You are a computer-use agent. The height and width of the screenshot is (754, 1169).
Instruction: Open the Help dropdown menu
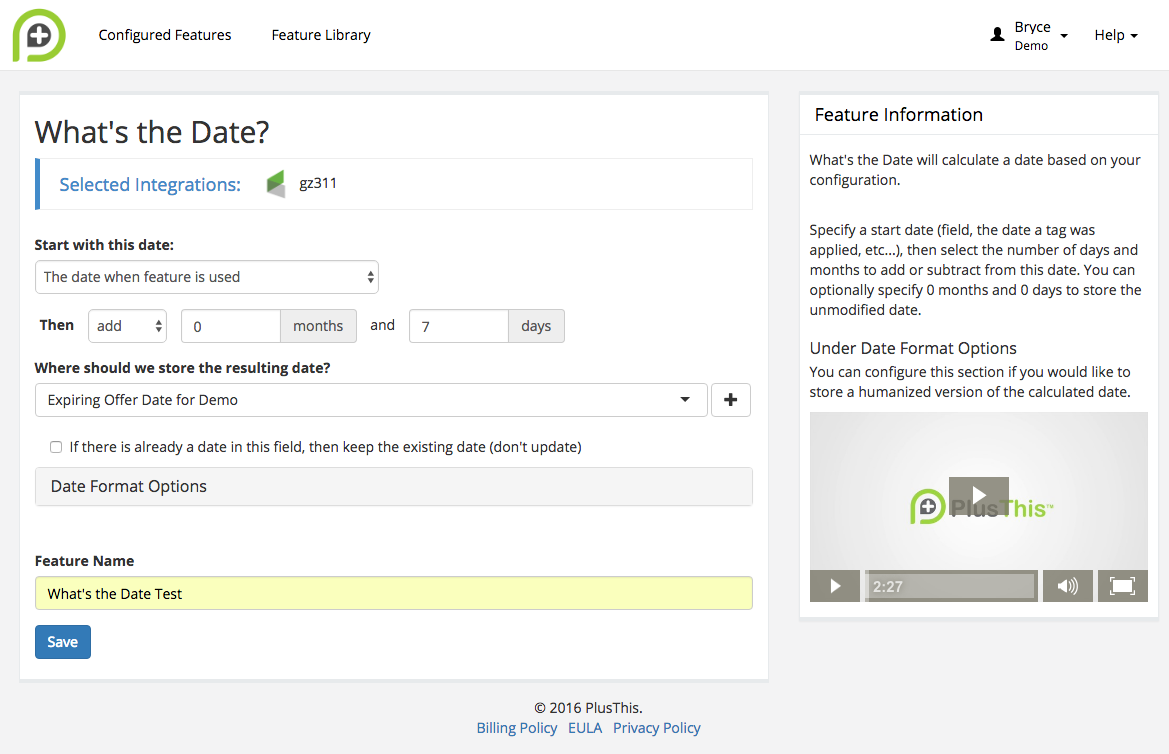point(1116,35)
